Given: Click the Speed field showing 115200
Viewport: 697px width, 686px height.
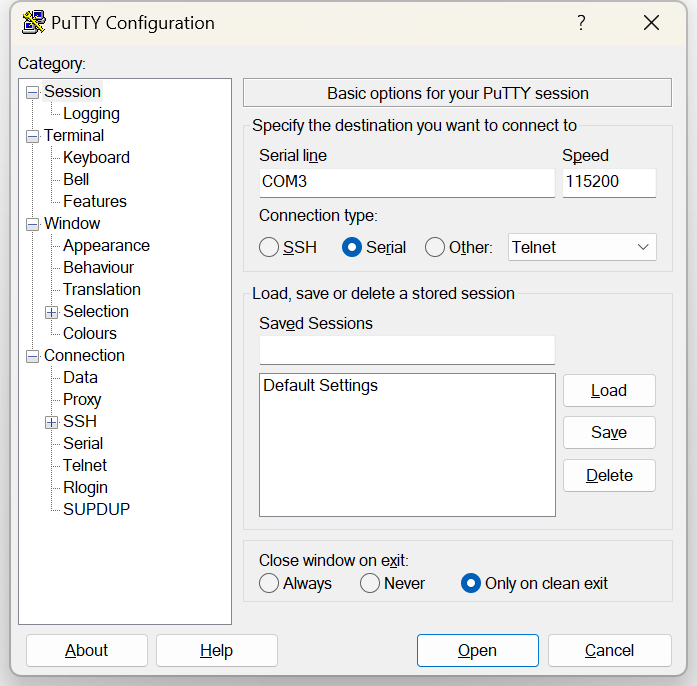Looking at the screenshot, I should (609, 182).
